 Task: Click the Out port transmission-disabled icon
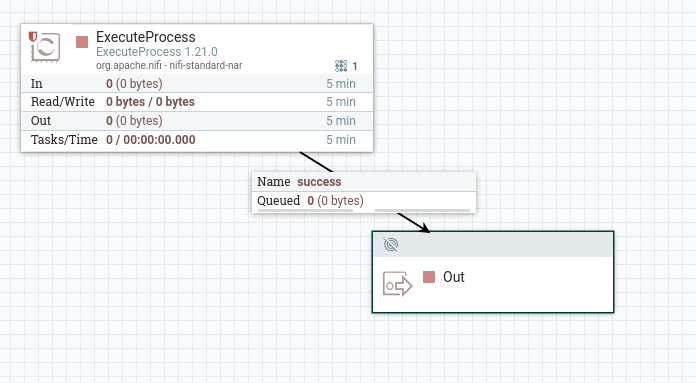tap(391, 245)
